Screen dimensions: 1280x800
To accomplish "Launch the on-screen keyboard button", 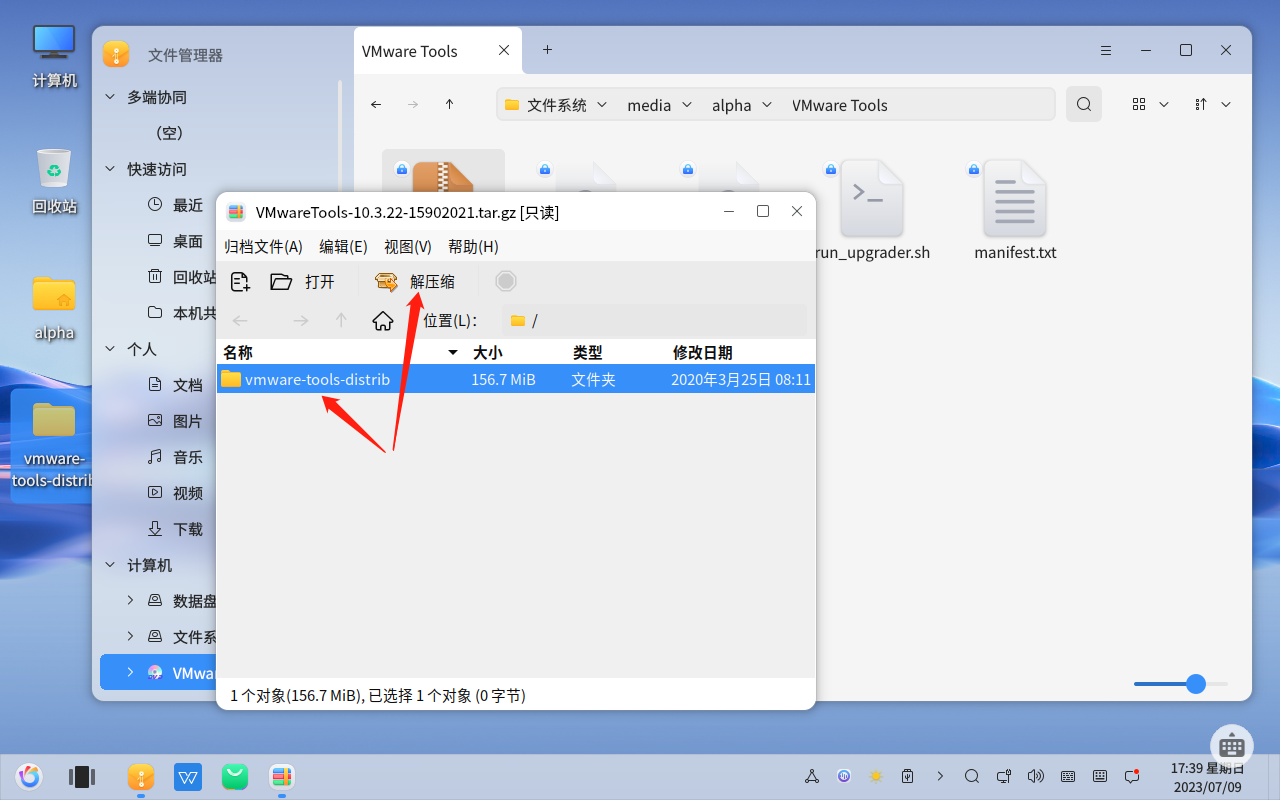I will (1232, 746).
